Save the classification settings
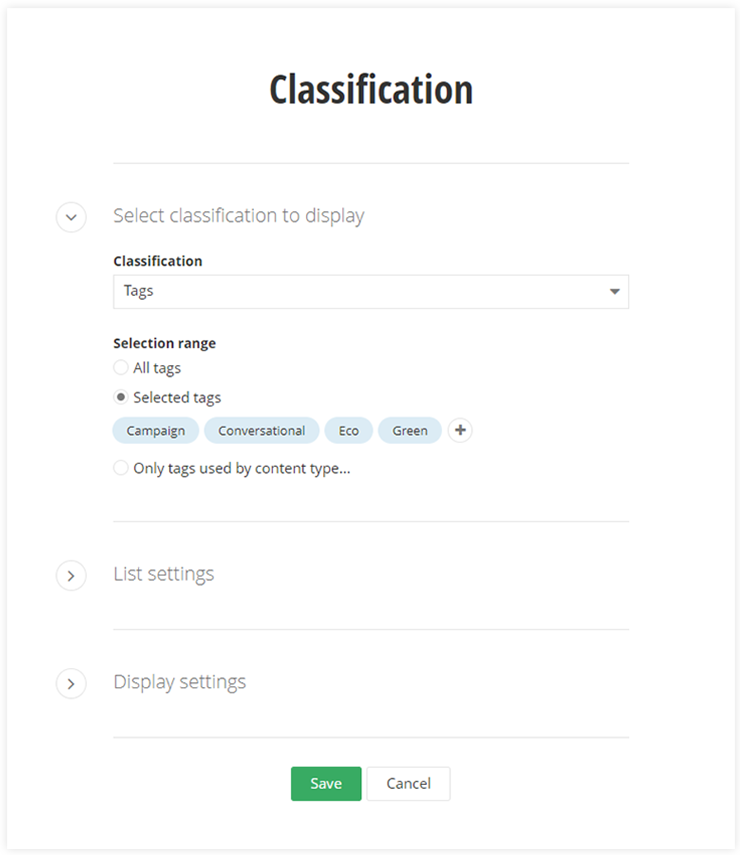Screen dimensions: 740x855 (x=326, y=784)
